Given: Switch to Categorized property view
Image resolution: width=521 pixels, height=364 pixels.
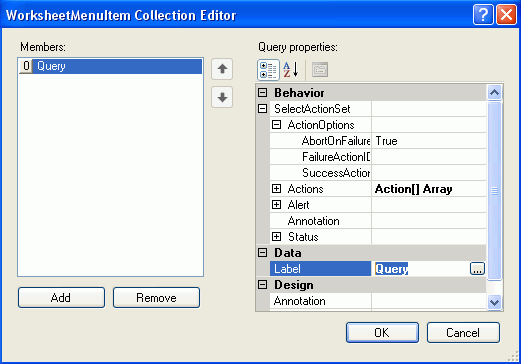Looking at the screenshot, I should coord(268,70).
